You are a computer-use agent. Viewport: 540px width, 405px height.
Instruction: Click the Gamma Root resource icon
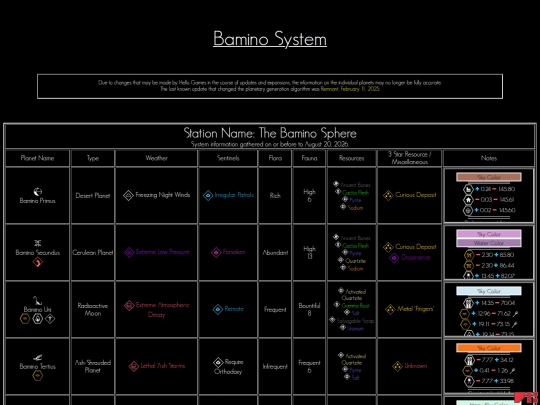[x=337, y=305]
